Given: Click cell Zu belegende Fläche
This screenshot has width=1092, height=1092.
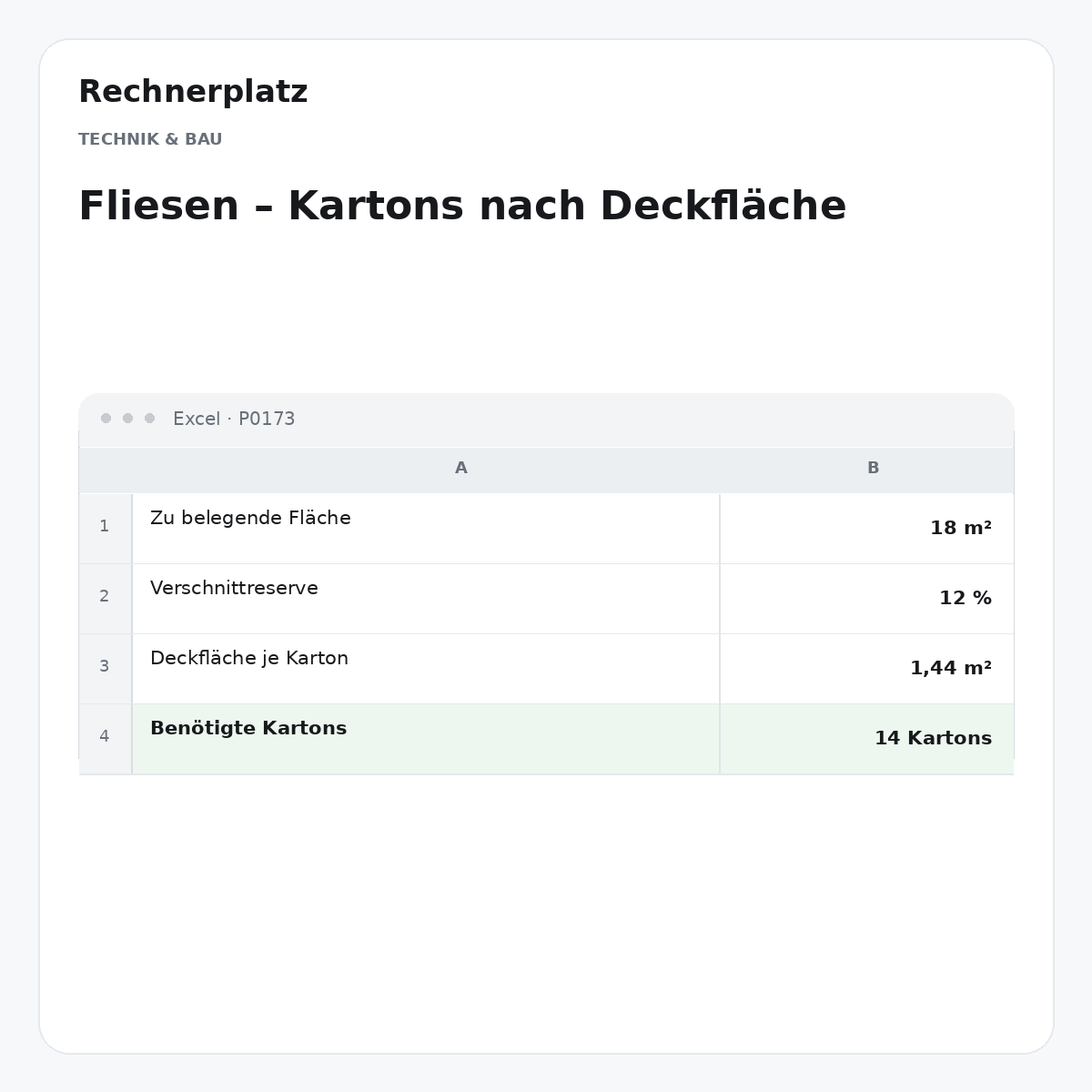Looking at the screenshot, I should [426, 528].
